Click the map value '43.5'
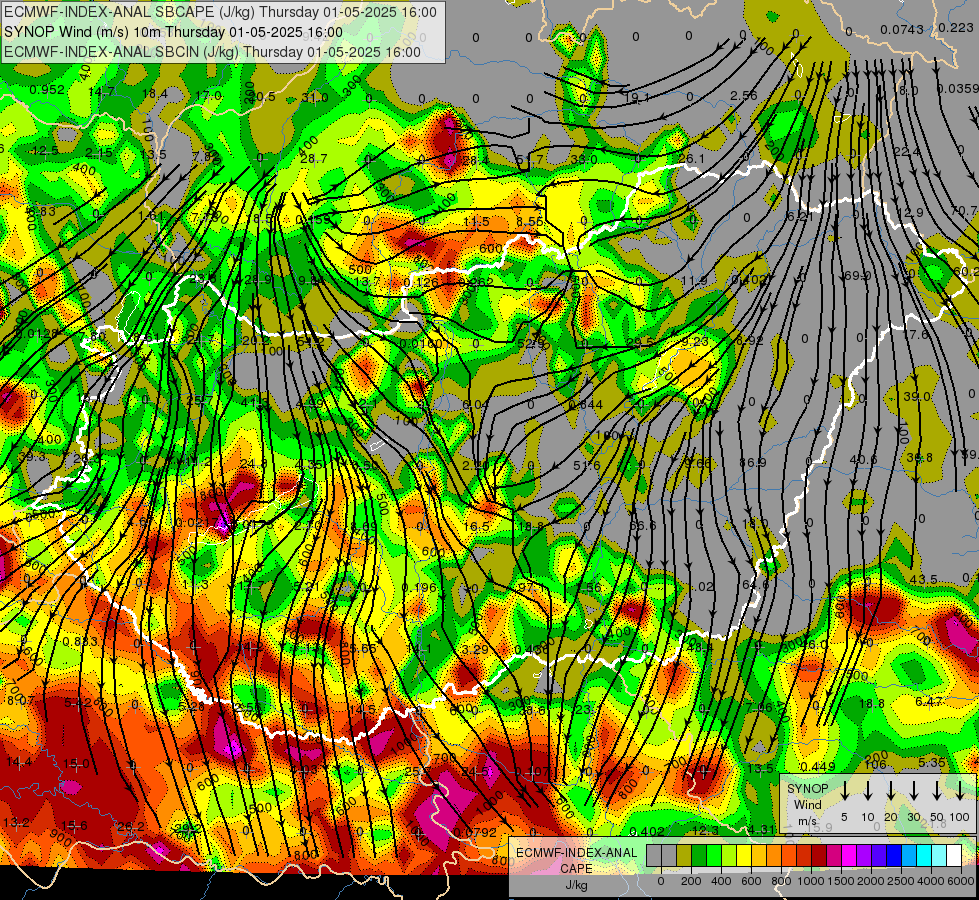Screen dimensions: 979x900 (923, 580)
